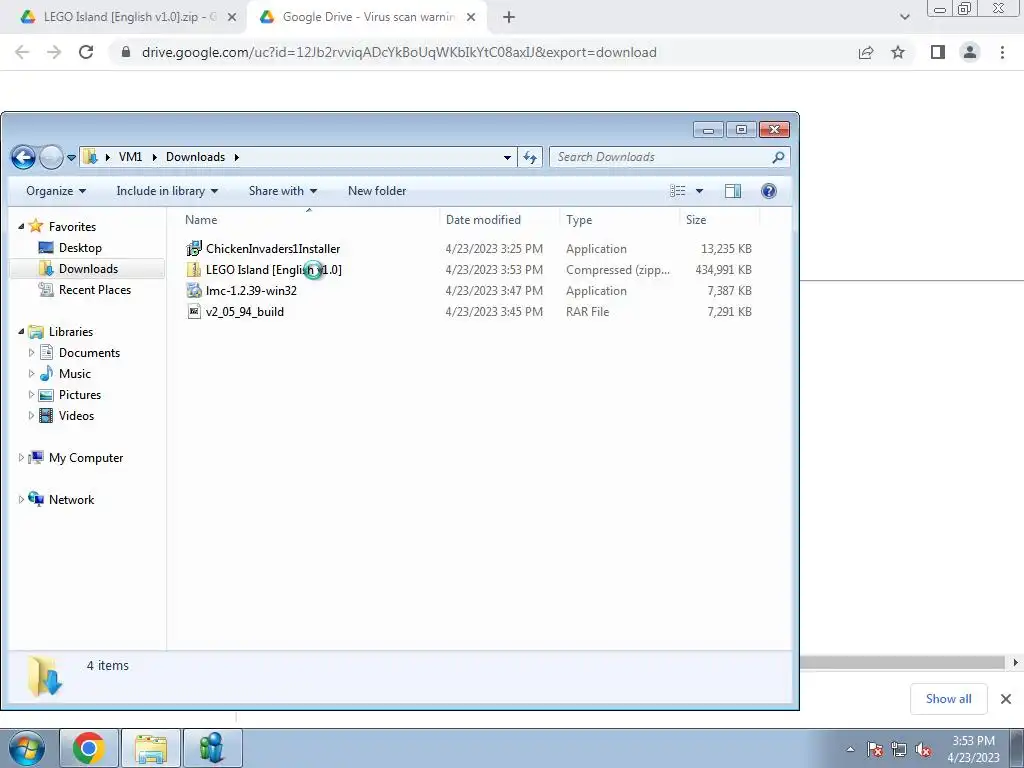This screenshot has width=1024, height=768.
Task: Click Chrome reload button
Action: (x=86, y=52)
